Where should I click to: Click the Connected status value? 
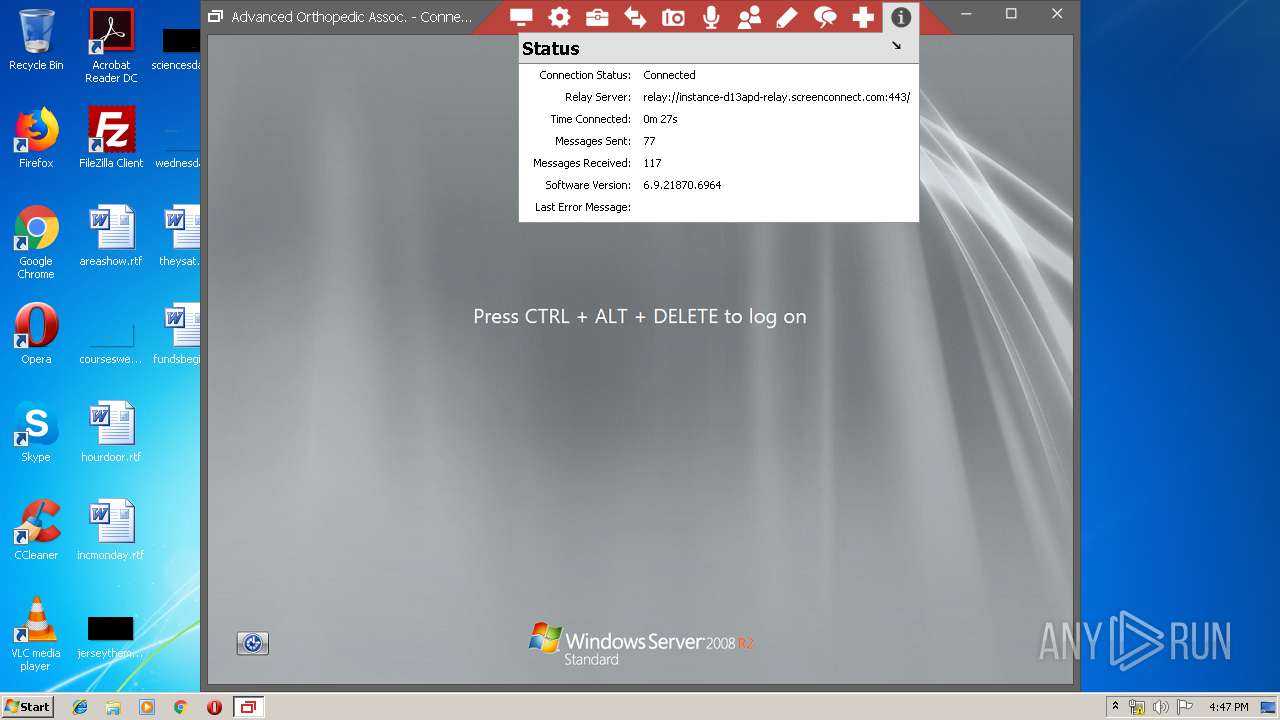click(x=669, y=75)
